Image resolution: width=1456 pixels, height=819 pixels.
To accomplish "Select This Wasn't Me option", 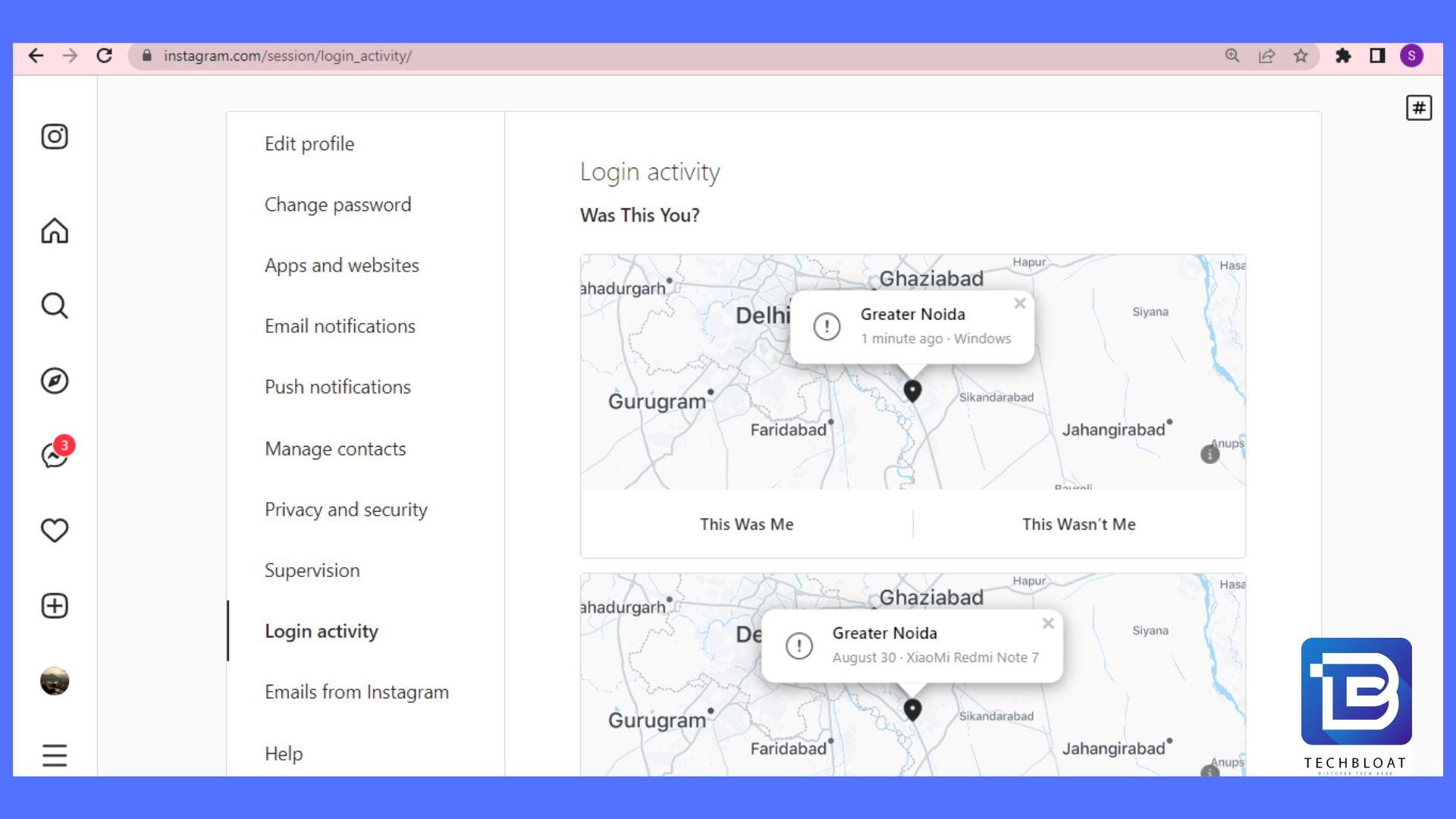I will (x=1078, y=524).
